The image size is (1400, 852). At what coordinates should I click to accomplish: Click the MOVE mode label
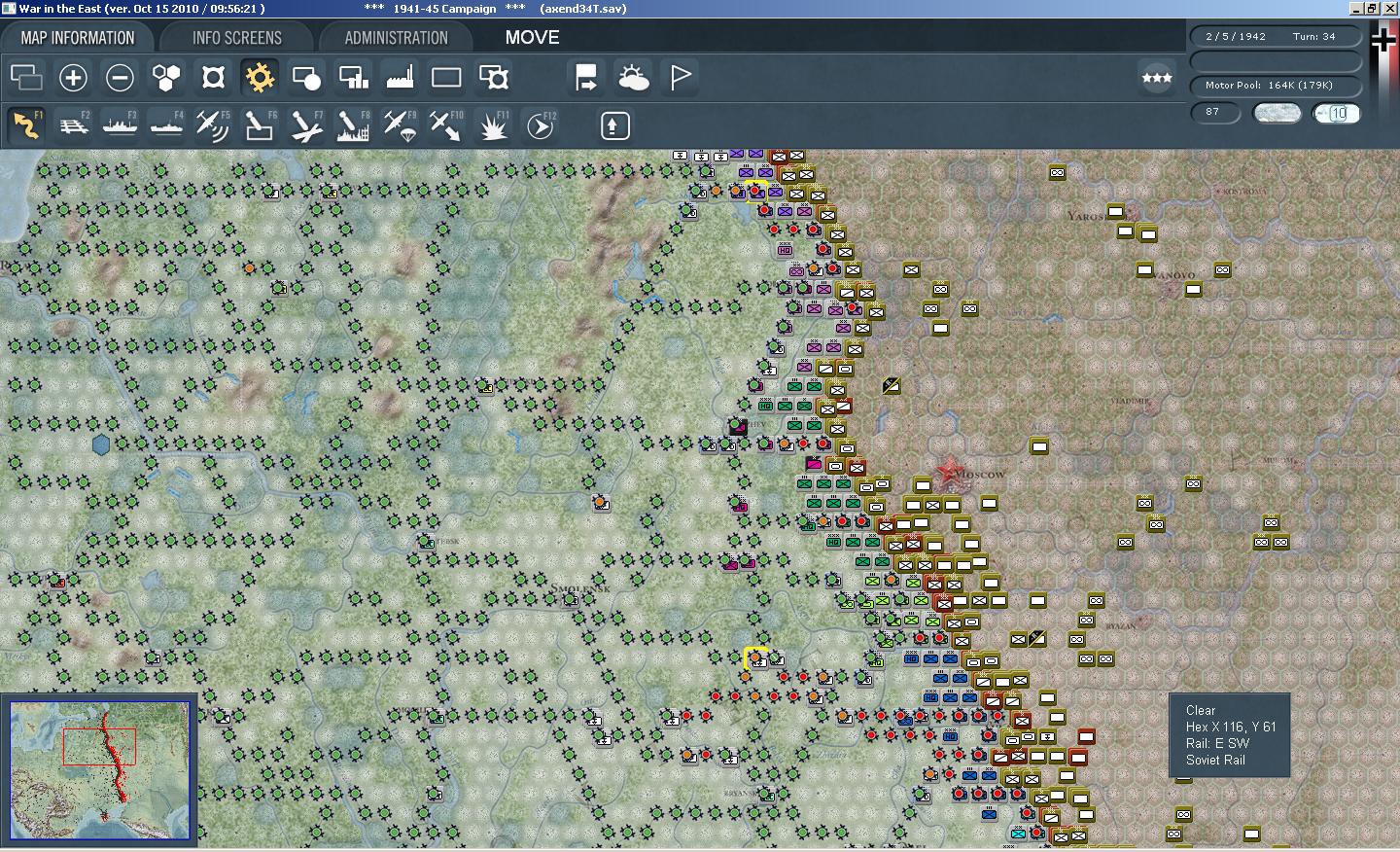click(x=532, y=37)
